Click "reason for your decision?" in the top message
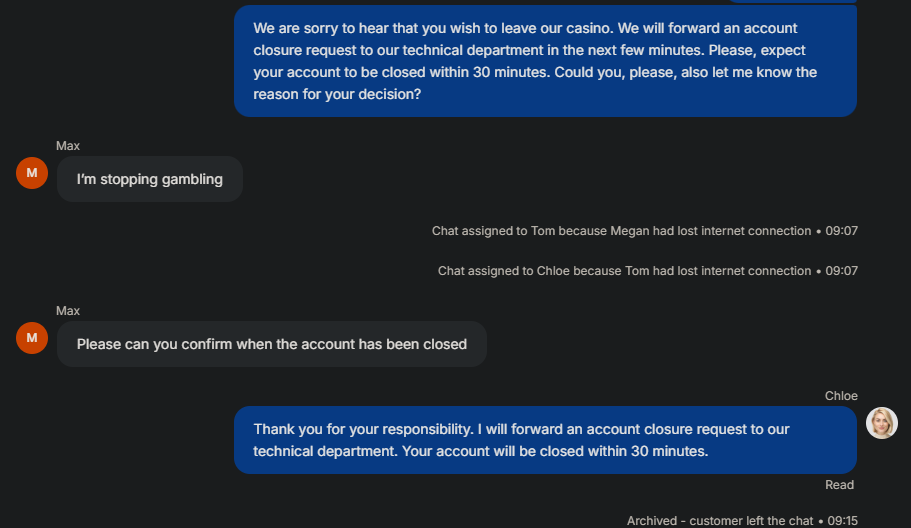Screen dimensions: 911x528 coord(337,94)
